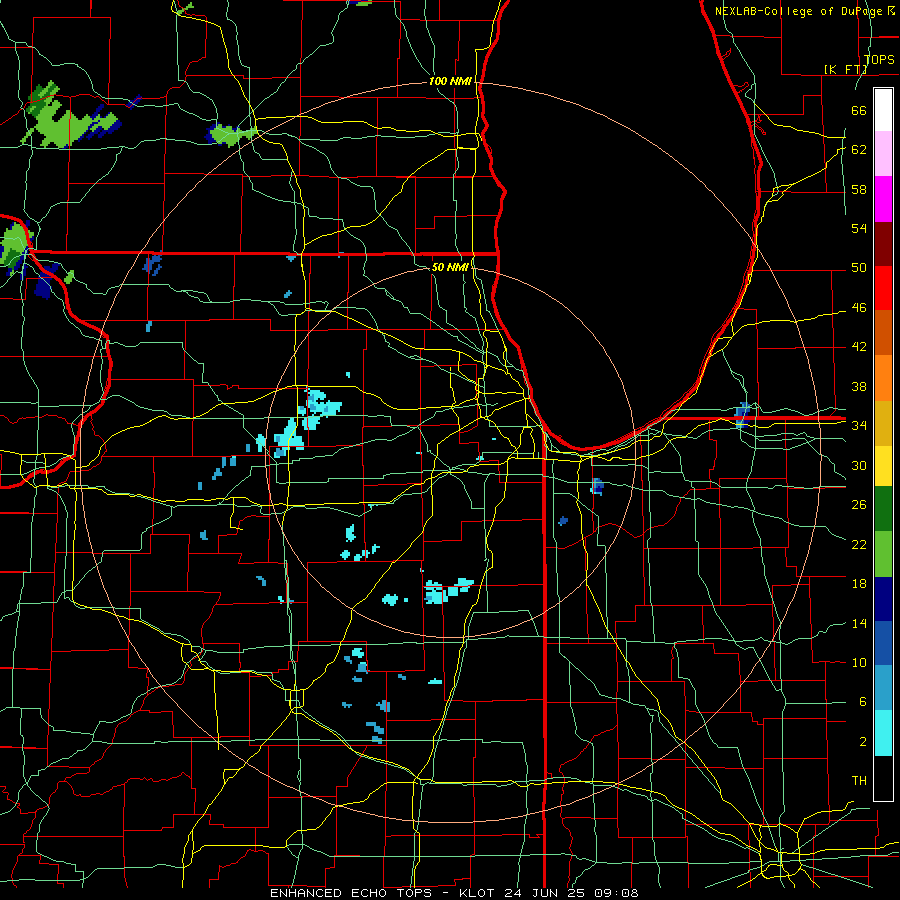Viewport: 900px width, 900px height.
Task: Click the legend value 62
Action: (859, 150)
